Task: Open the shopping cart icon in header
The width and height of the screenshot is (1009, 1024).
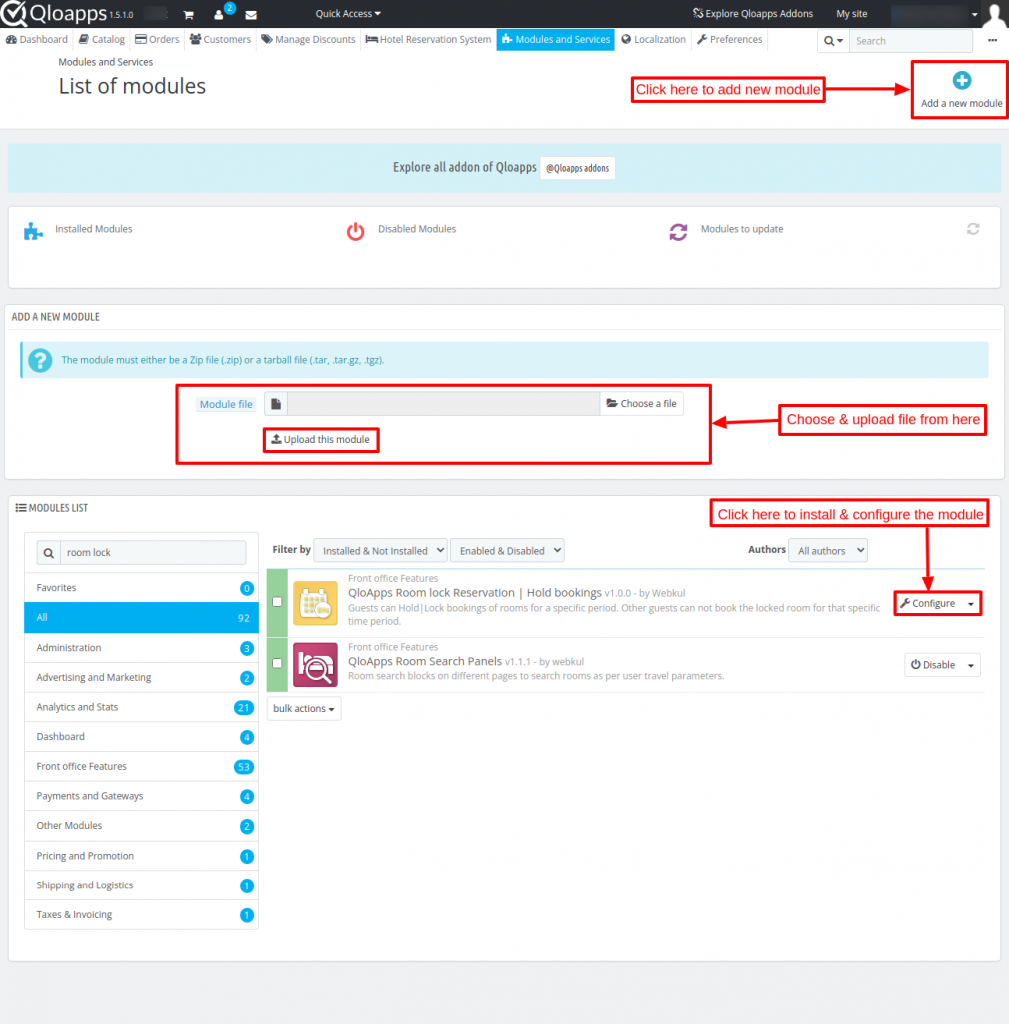Action: 189,14
